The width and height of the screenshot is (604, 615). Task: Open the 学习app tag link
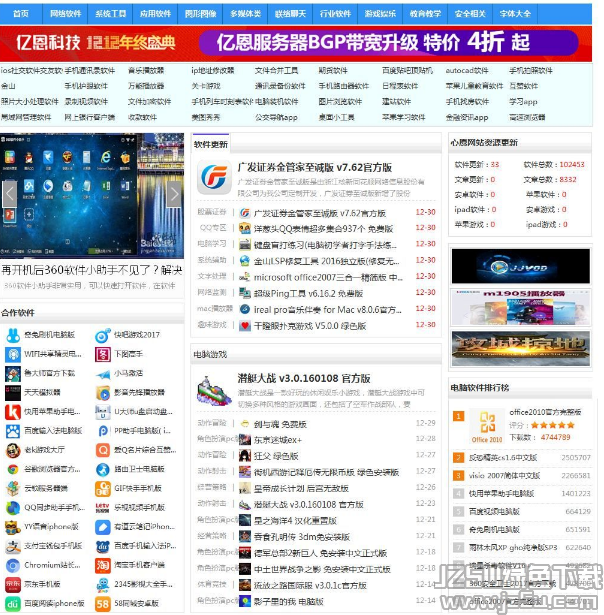pos(523,102)
